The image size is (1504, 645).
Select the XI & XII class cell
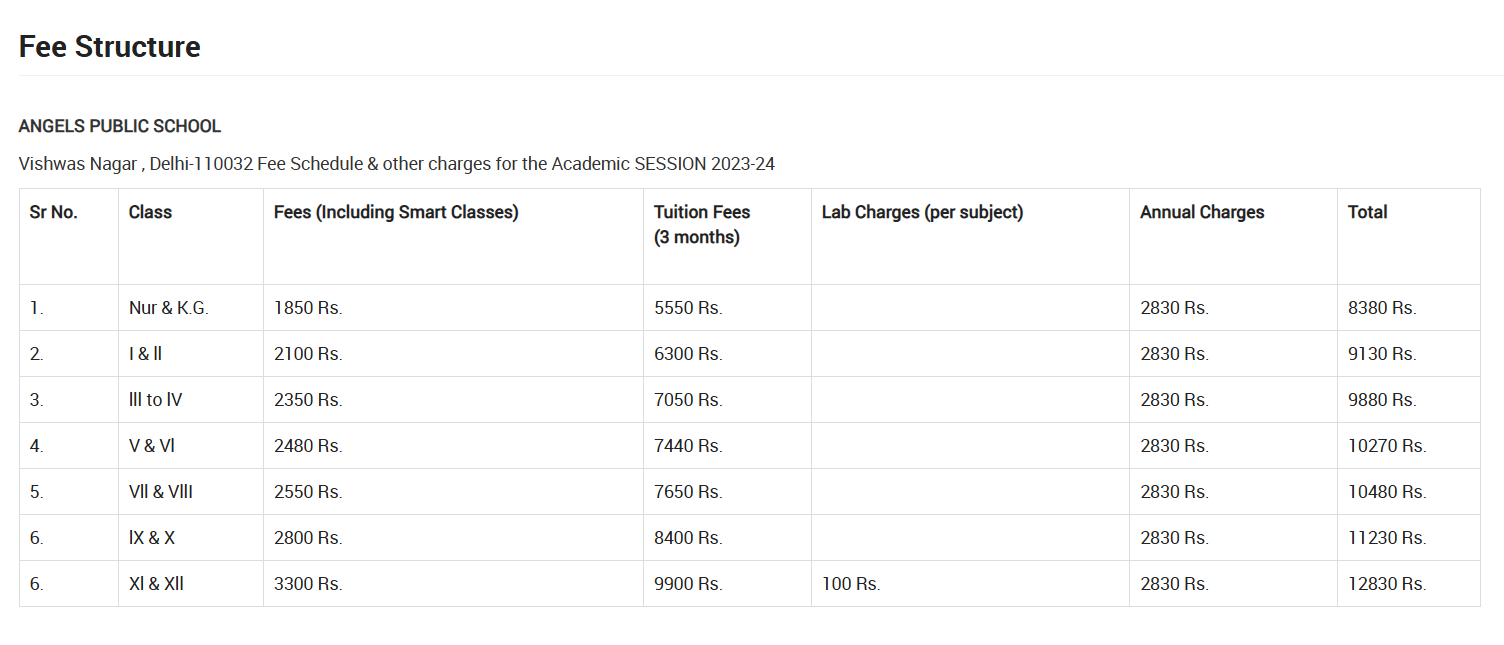(157, 584)
